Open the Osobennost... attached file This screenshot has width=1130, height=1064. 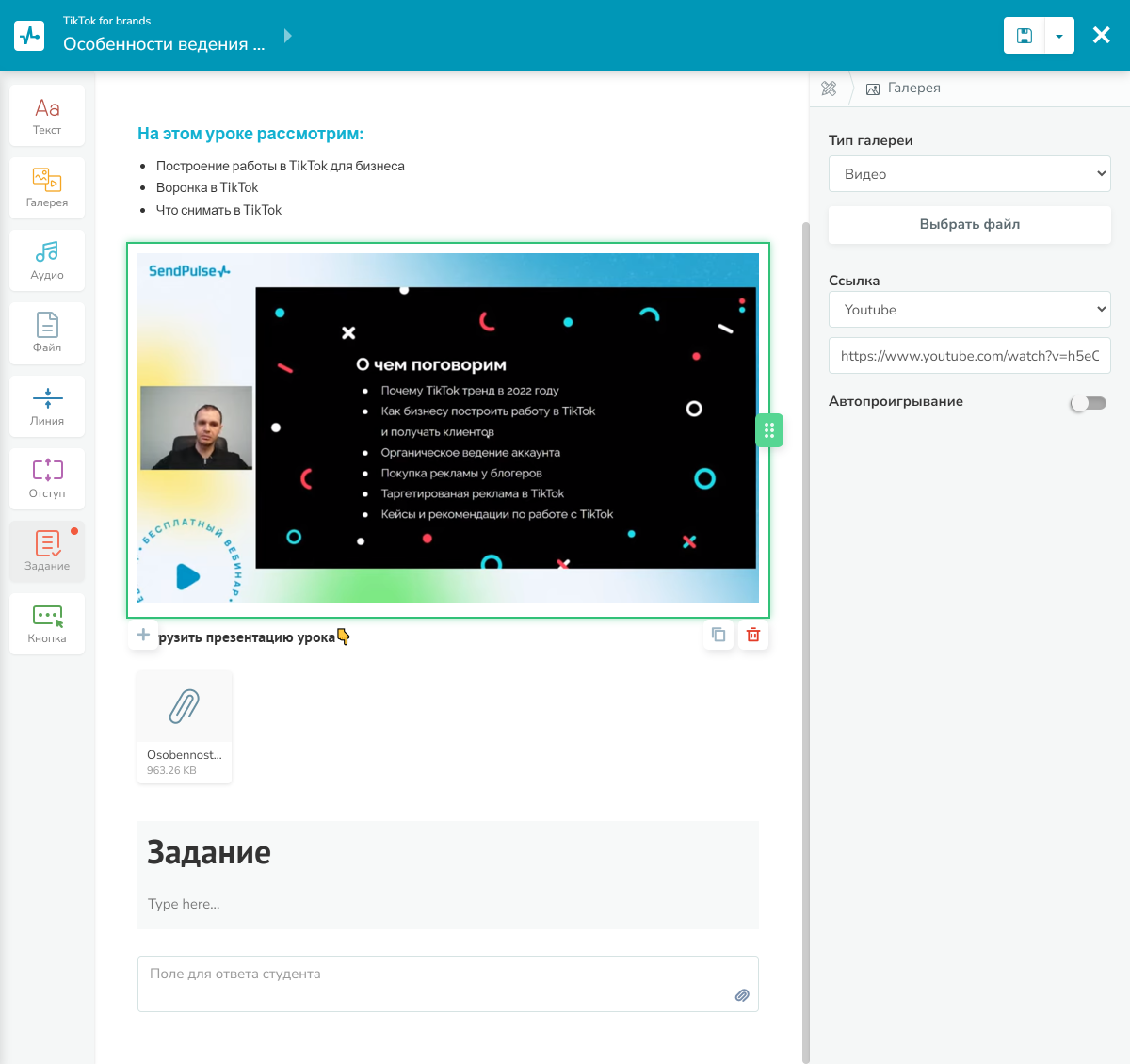click(x=185, y=726)
